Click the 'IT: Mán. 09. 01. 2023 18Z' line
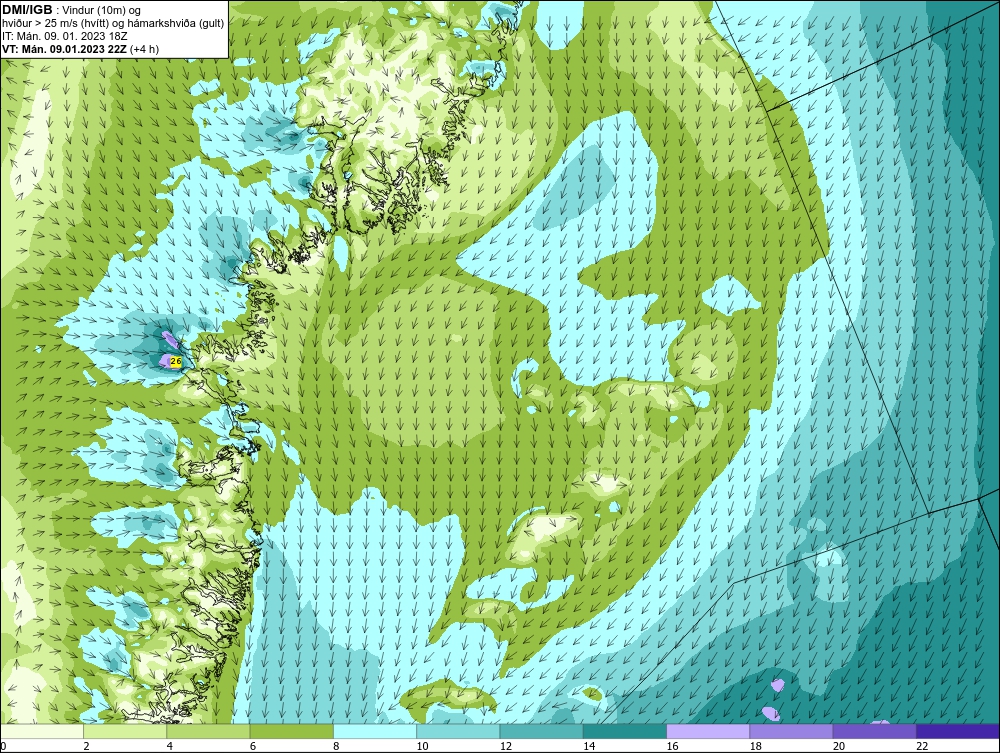The width and height of the screenshot is (1000, 753). pyautogui.click(x=64, y=36)
